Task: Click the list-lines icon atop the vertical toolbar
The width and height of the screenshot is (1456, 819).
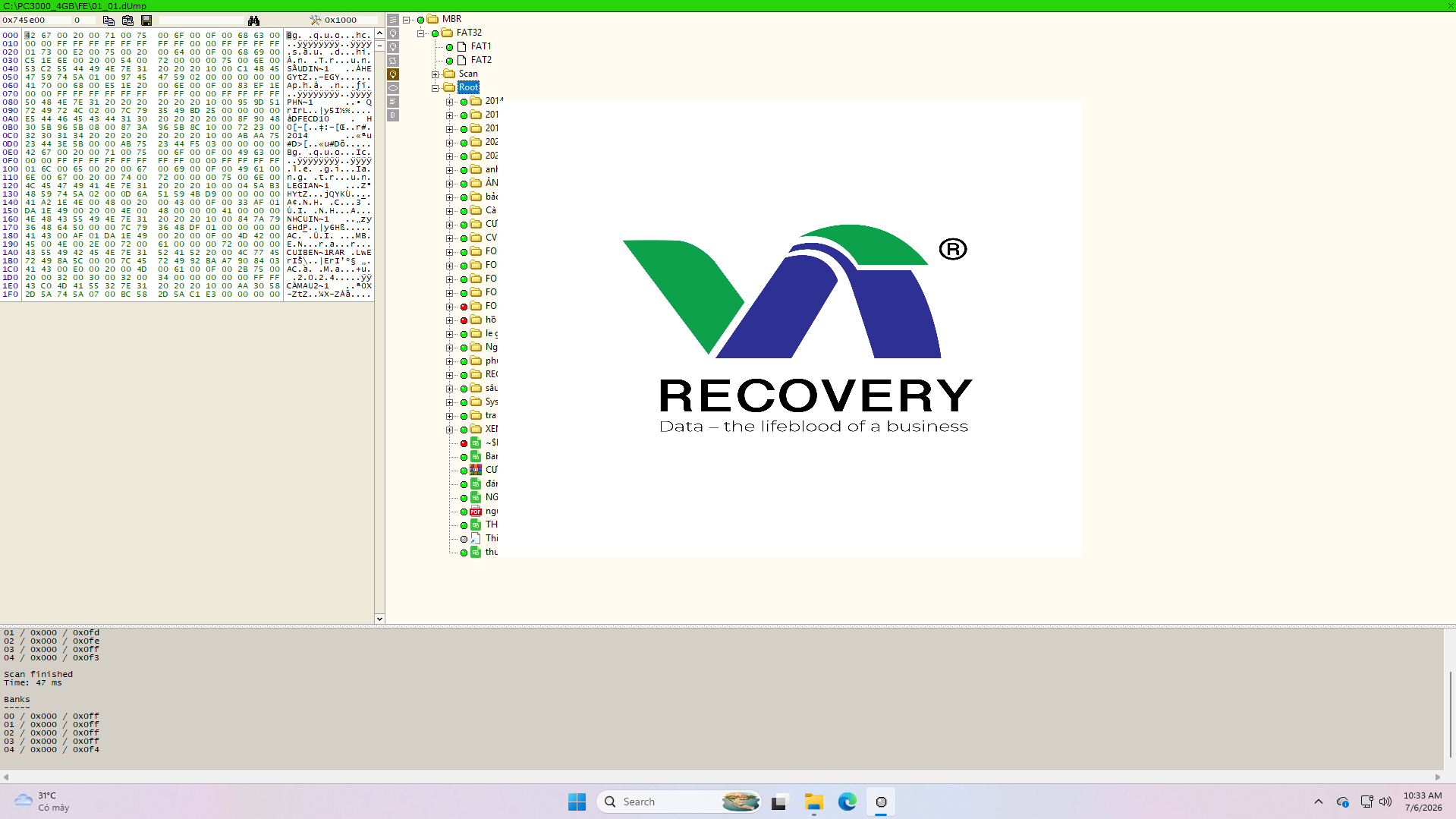Action: click(393, 20)
